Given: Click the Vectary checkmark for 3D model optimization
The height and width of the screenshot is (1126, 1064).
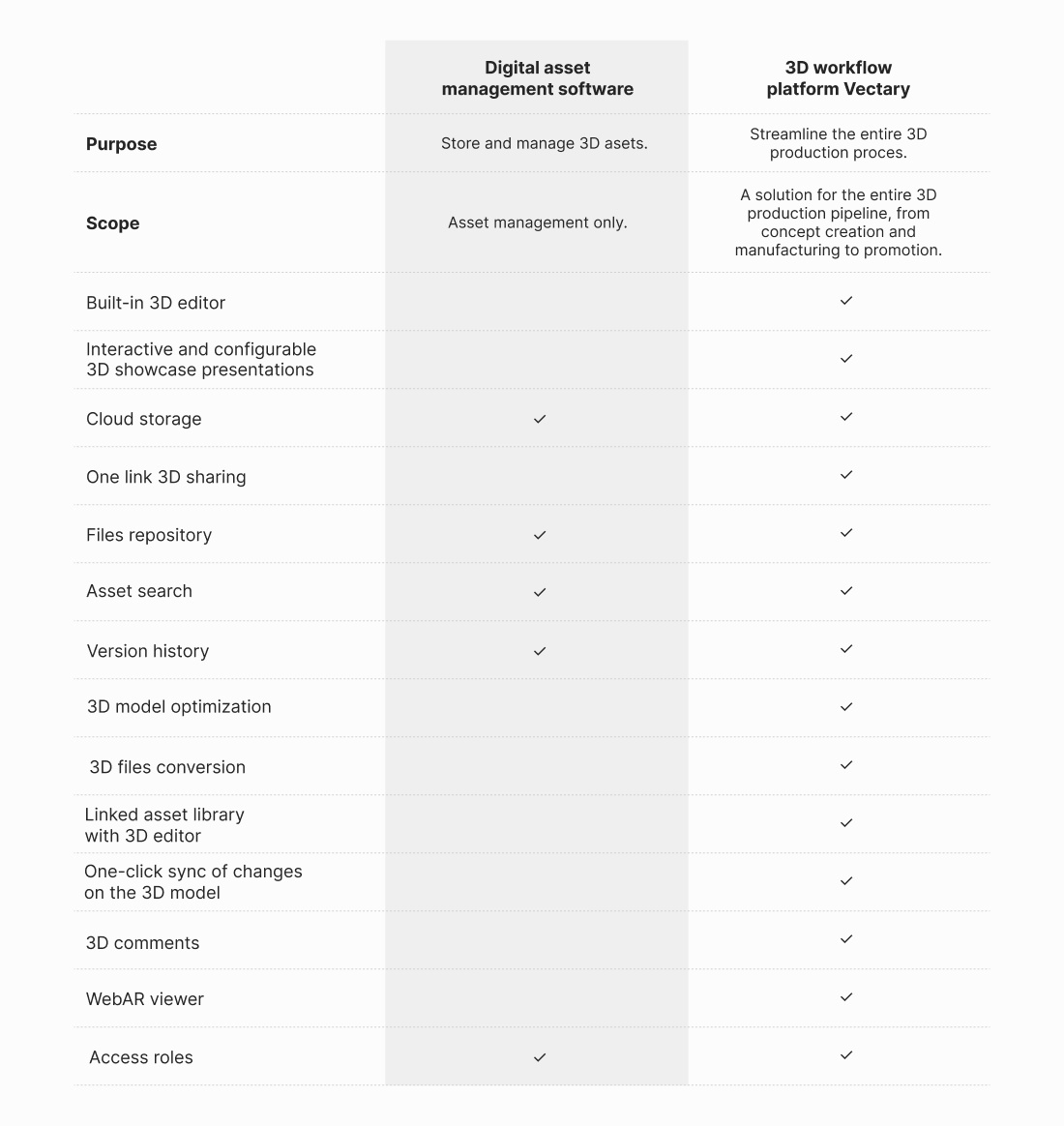Looking at the screenshot, I should 846,707.
